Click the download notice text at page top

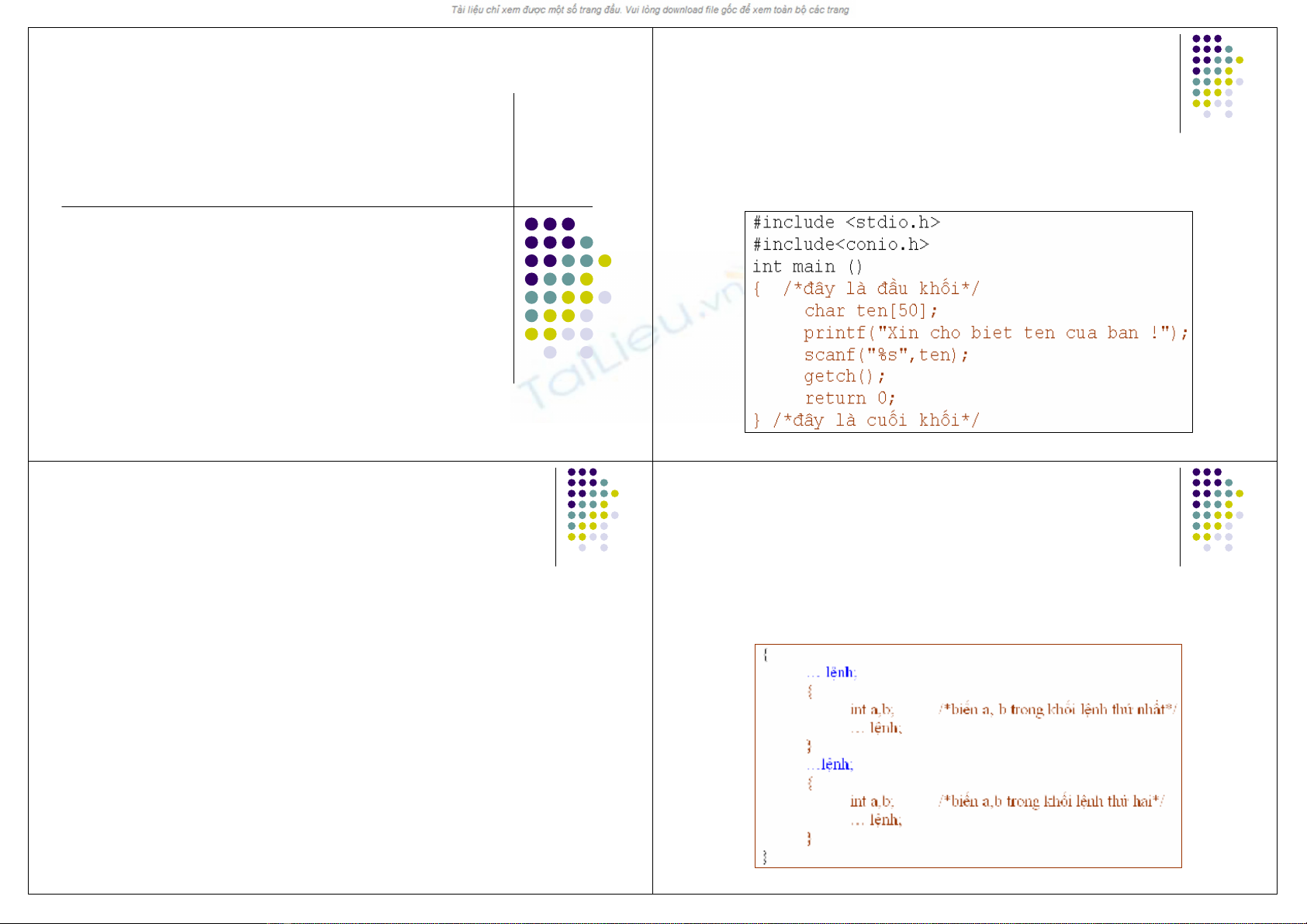(x=650, y=10)
